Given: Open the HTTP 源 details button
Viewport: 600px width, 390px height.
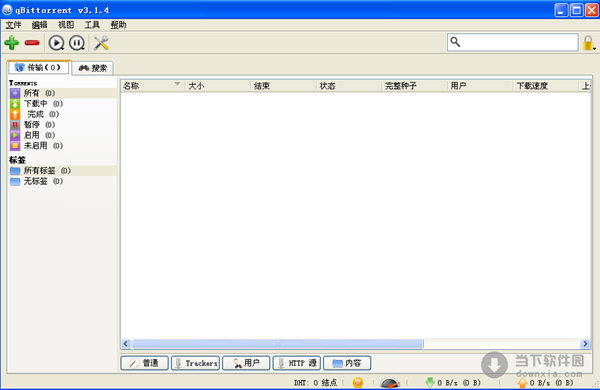Looking at the screenshot, I should [x=297, y=363].
